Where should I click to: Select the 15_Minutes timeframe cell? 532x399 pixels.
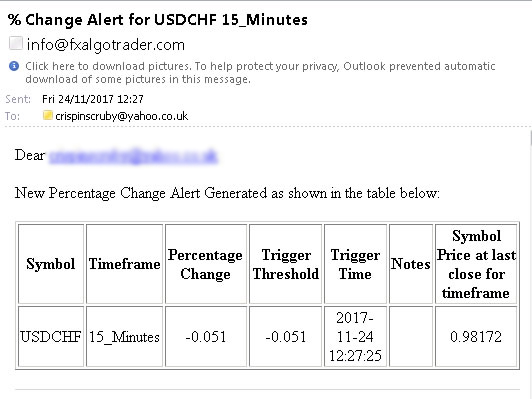tap(125, 337)
